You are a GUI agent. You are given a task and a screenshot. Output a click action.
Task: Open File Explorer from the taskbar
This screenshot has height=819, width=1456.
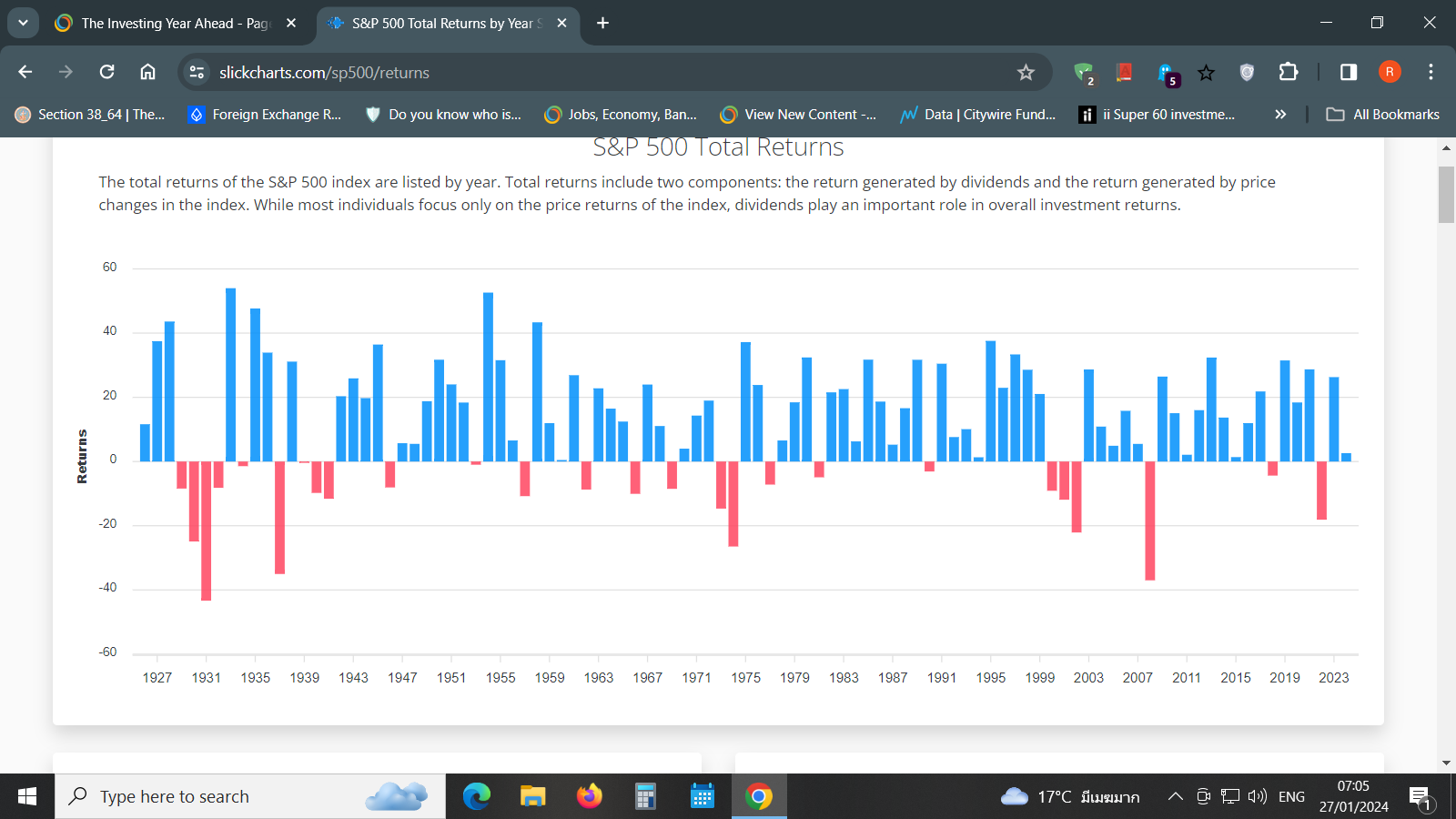[x=532, y=797]
